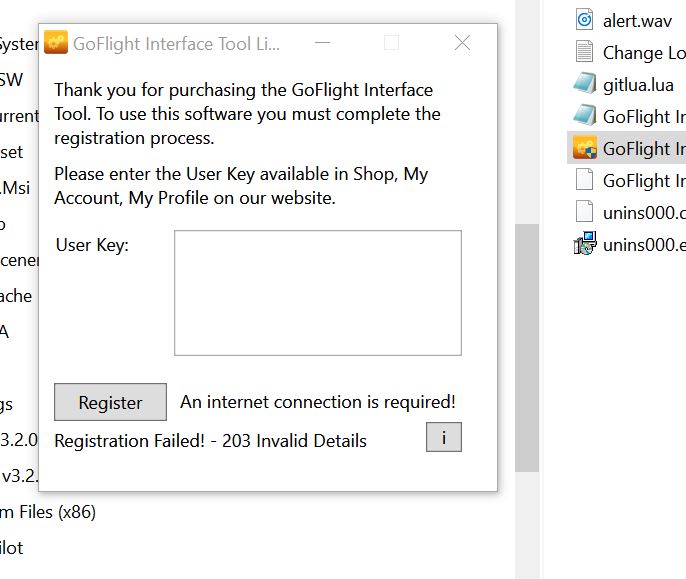The width and height of the screenshot is (686, 579).
Task: Select the folder ending in "SW" in left pane
Action: click(x=11, y=80)
